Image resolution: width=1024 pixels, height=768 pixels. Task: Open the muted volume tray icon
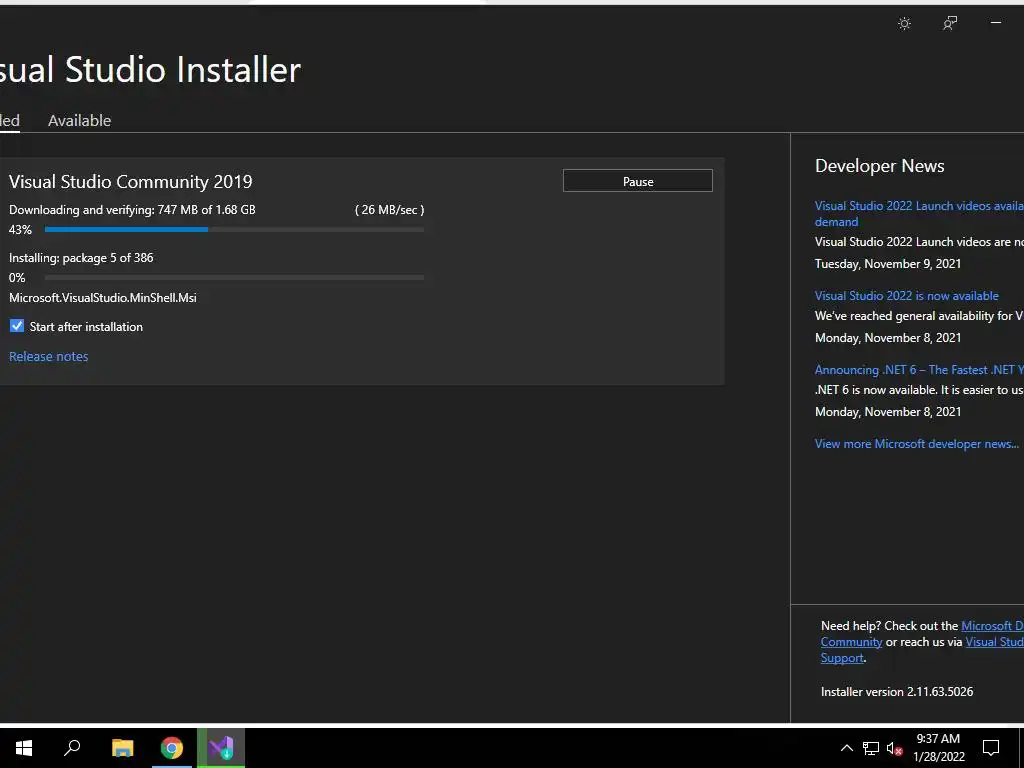pyautogui.click(x=894, y=748)
